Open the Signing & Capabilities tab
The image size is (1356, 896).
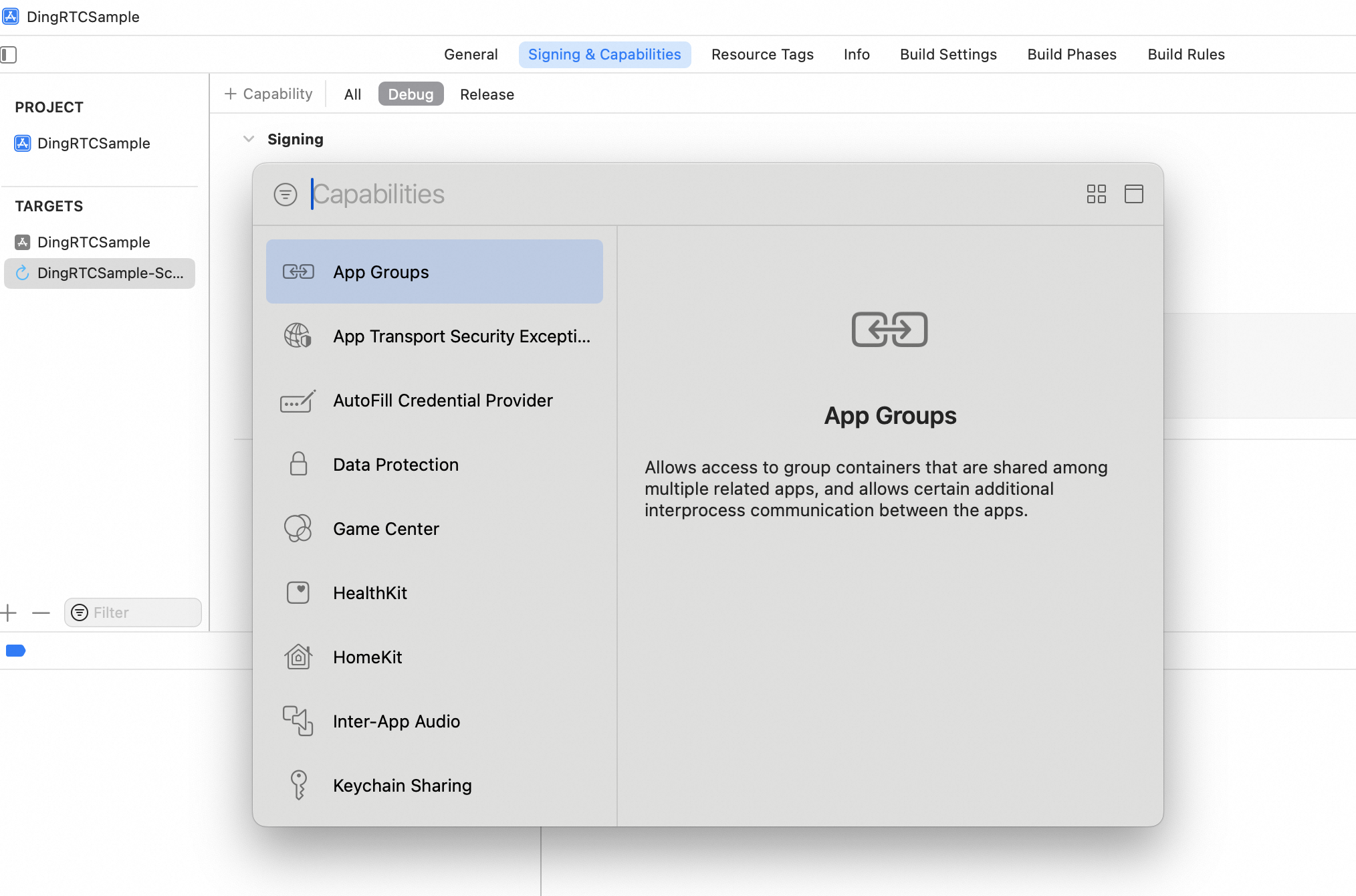click(x=604, y=54)
